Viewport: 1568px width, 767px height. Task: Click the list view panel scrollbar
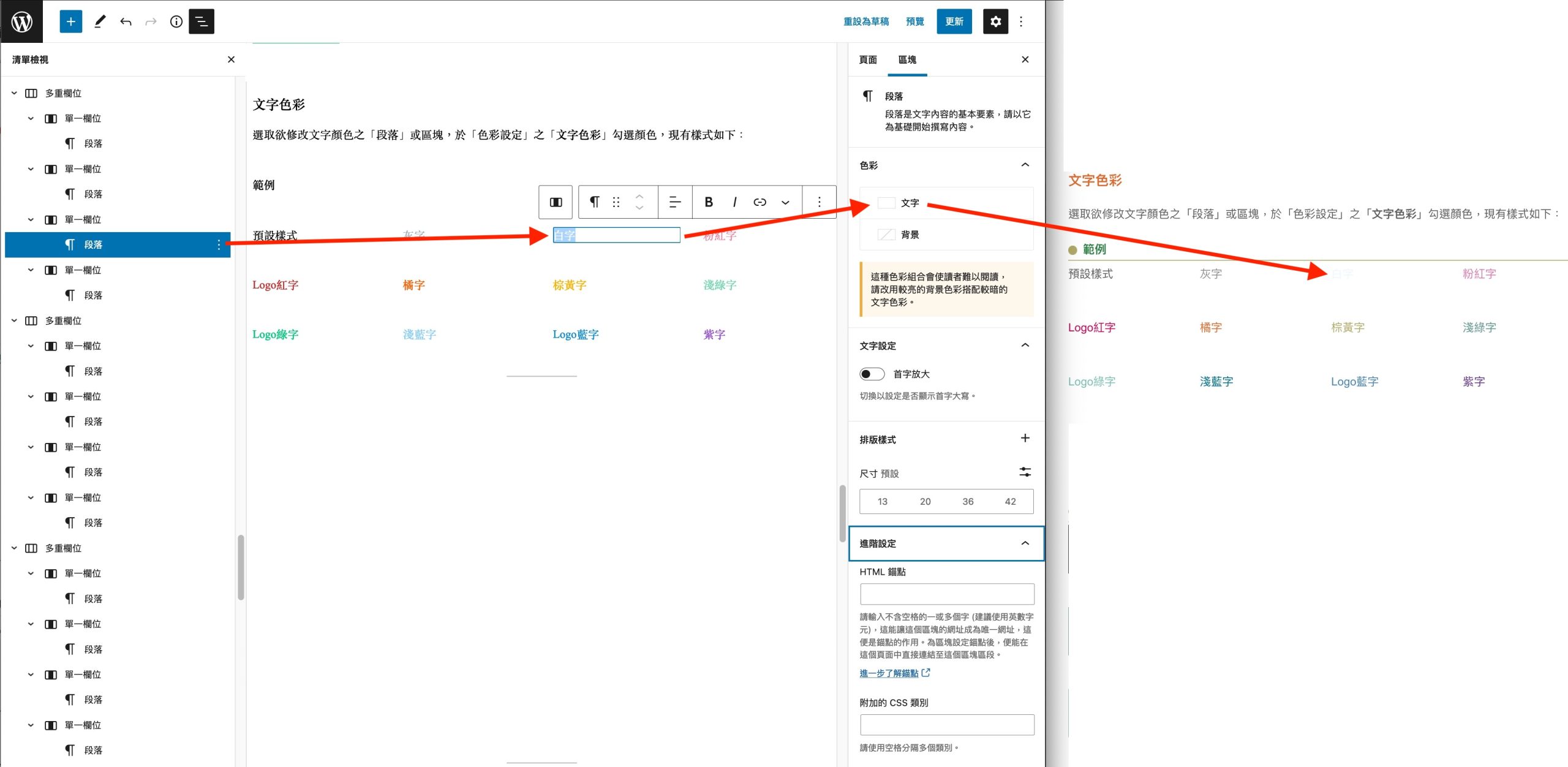tap(241, 567)
